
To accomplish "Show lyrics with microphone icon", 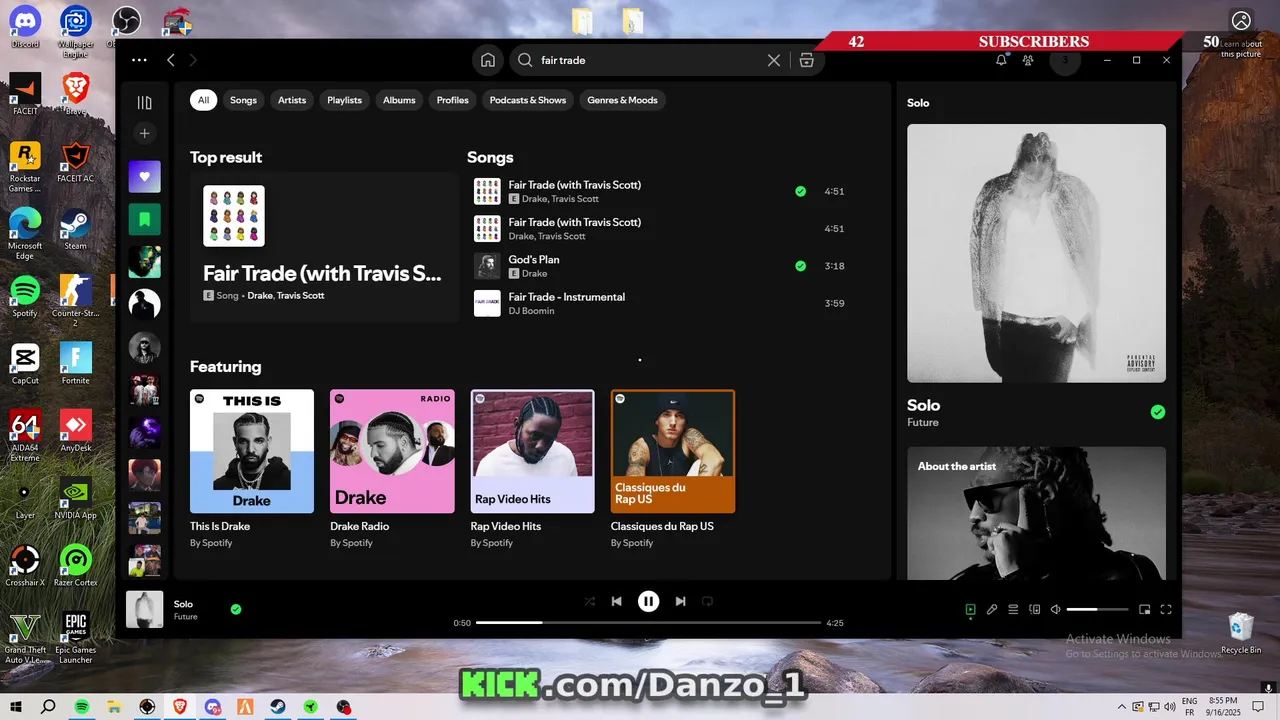I will 992,609.
